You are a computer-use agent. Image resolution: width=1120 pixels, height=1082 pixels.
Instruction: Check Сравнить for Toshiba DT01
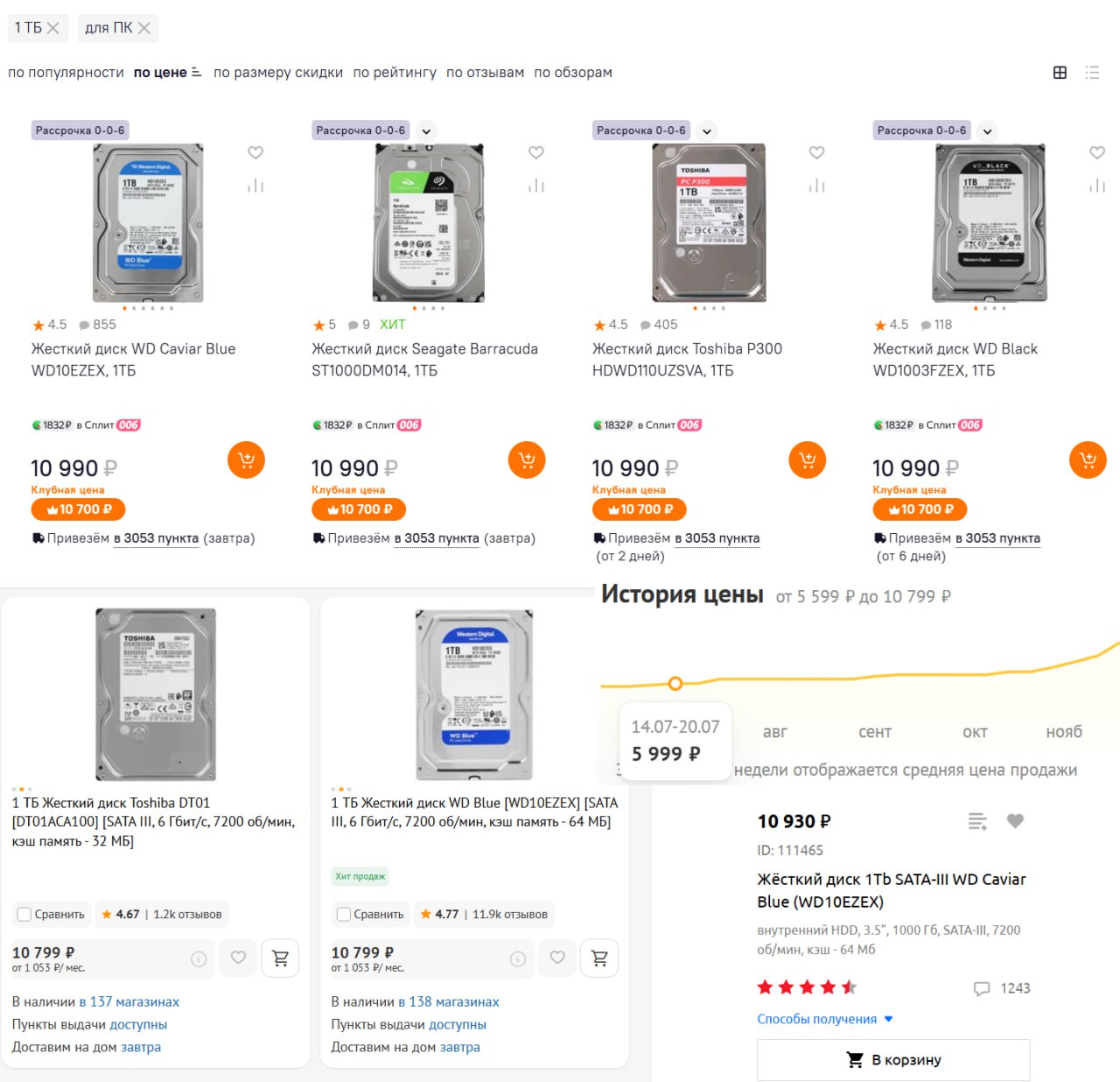click(x=24, y=915)
